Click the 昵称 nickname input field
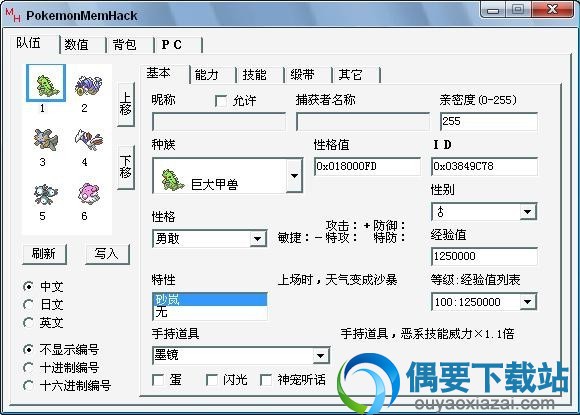580x415 pixels. [219, 122]
